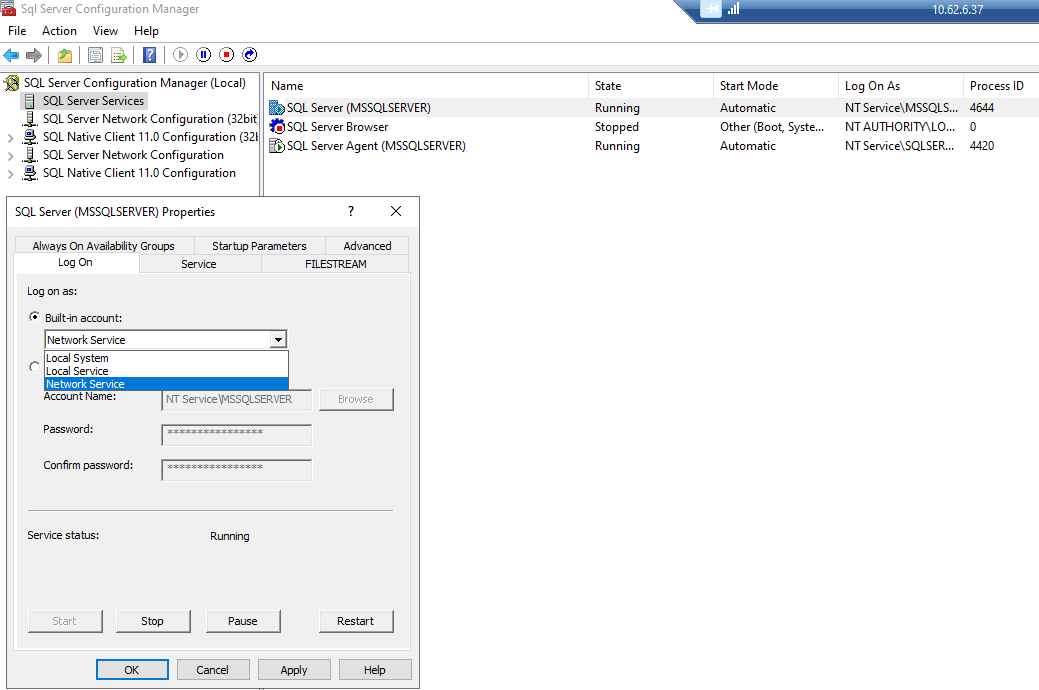Click the Apply button
Image resolution: width=1039 pixels, height=690 pixels.
tap(293, 669)
